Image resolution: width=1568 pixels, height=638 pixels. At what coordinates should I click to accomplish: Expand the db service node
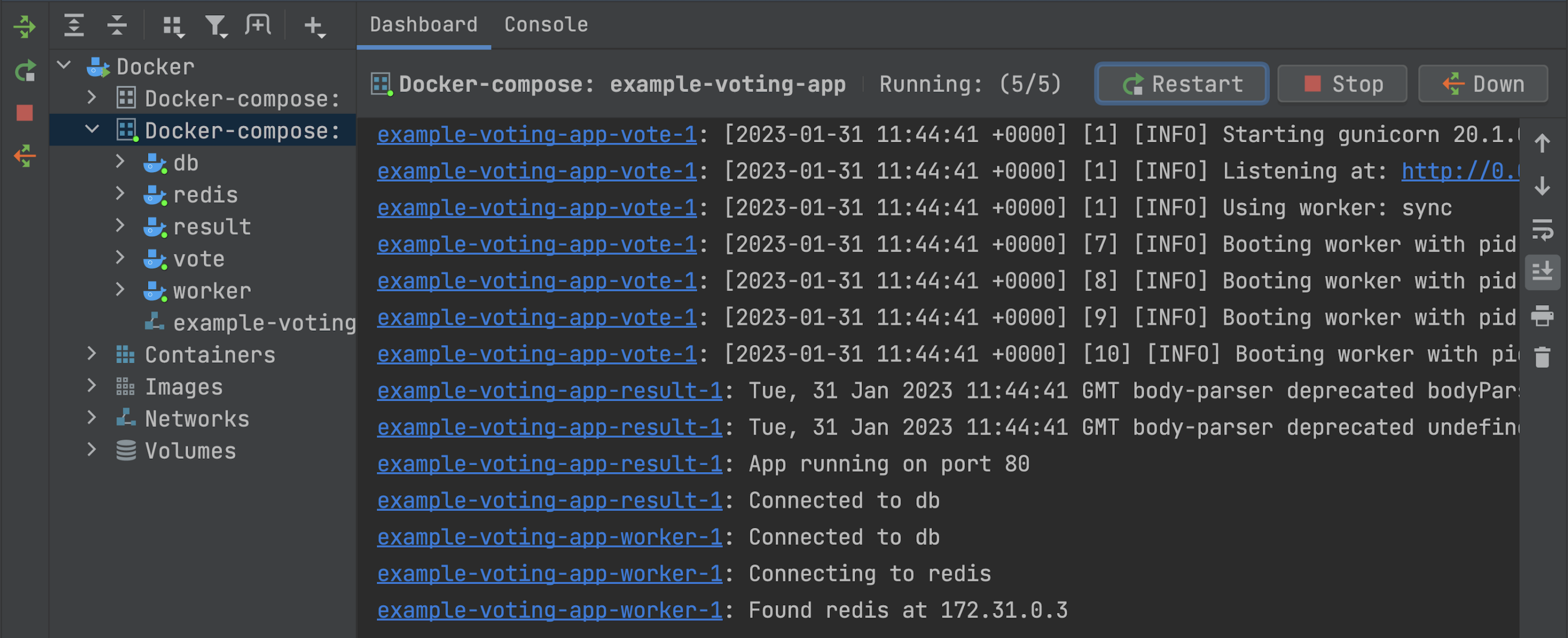click(x=120, y=162)
